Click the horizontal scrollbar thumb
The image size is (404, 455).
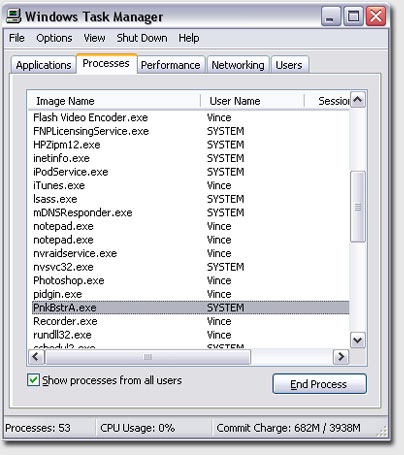[148, 357]
